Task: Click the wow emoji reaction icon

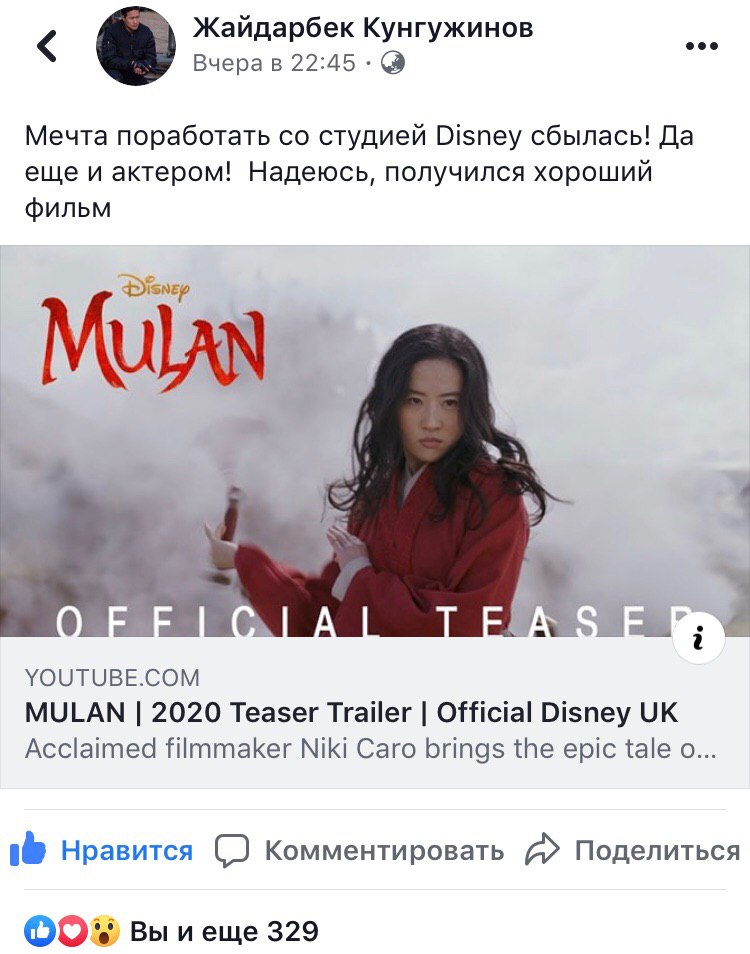Action: tap(105, 931)
